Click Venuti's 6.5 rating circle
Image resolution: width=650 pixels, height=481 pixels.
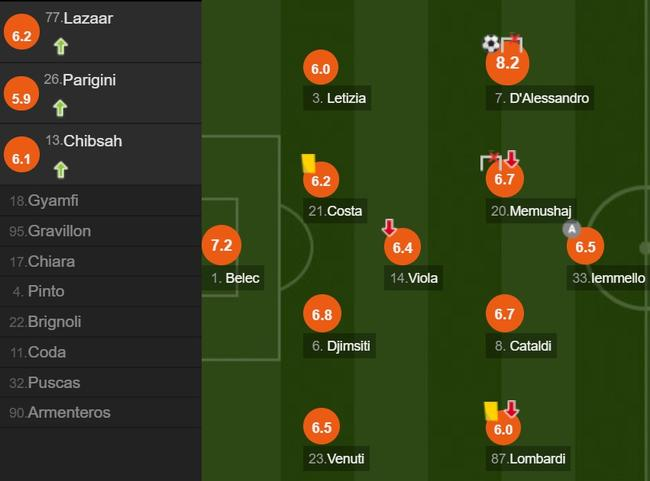pos(321,427)
